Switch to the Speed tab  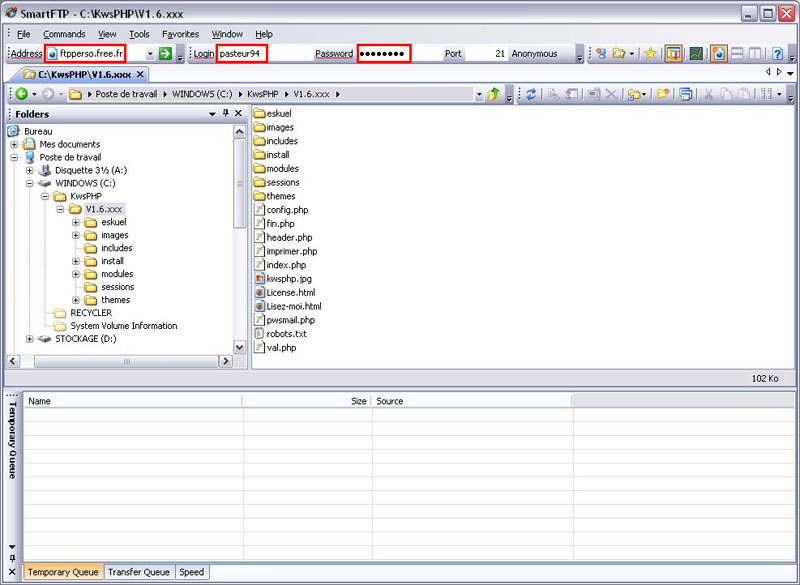[x=192, y=572]
